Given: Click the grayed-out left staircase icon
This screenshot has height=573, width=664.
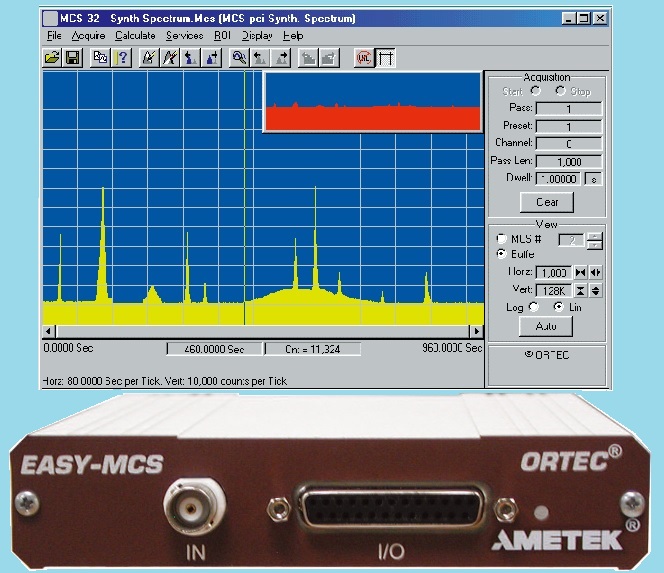Looking at the screenshot, I should [308, 58].
